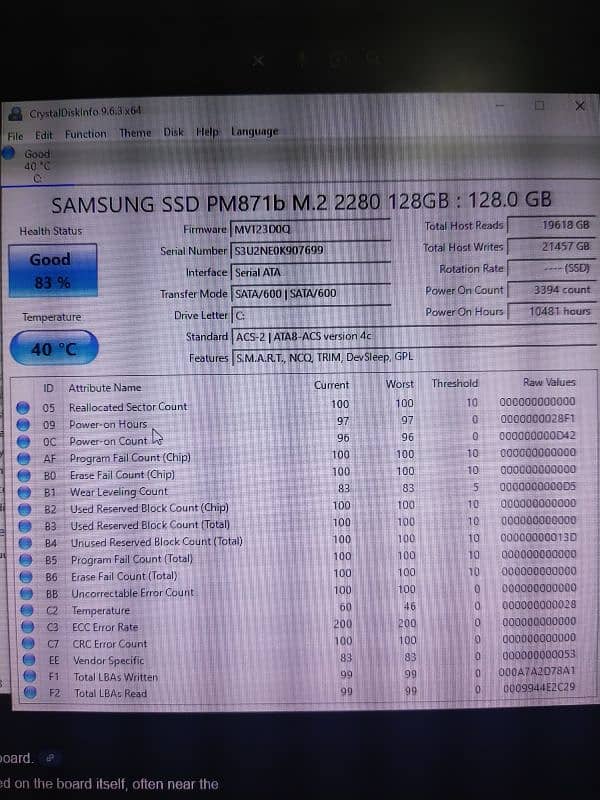This screenshot has width=600, height=800.
Task: Click raw value 00000000013D
Action: click(x=538, y=537)
